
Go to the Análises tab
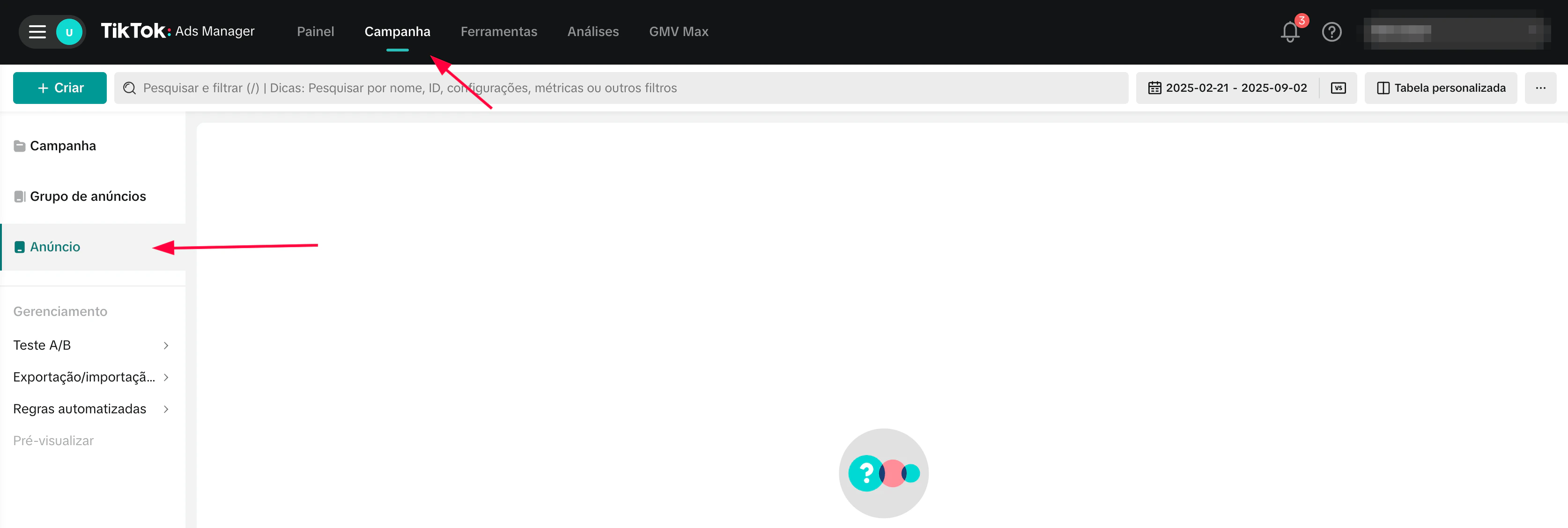(593, 32)
